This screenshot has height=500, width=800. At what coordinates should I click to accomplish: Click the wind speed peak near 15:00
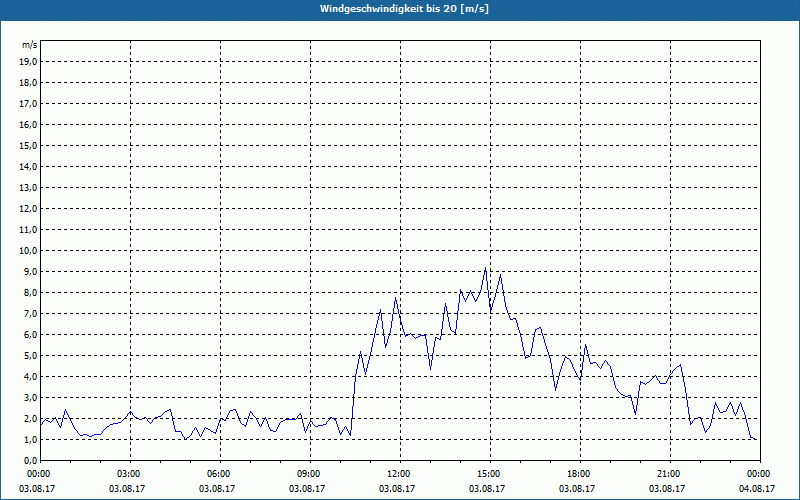[x=485, y=268]
